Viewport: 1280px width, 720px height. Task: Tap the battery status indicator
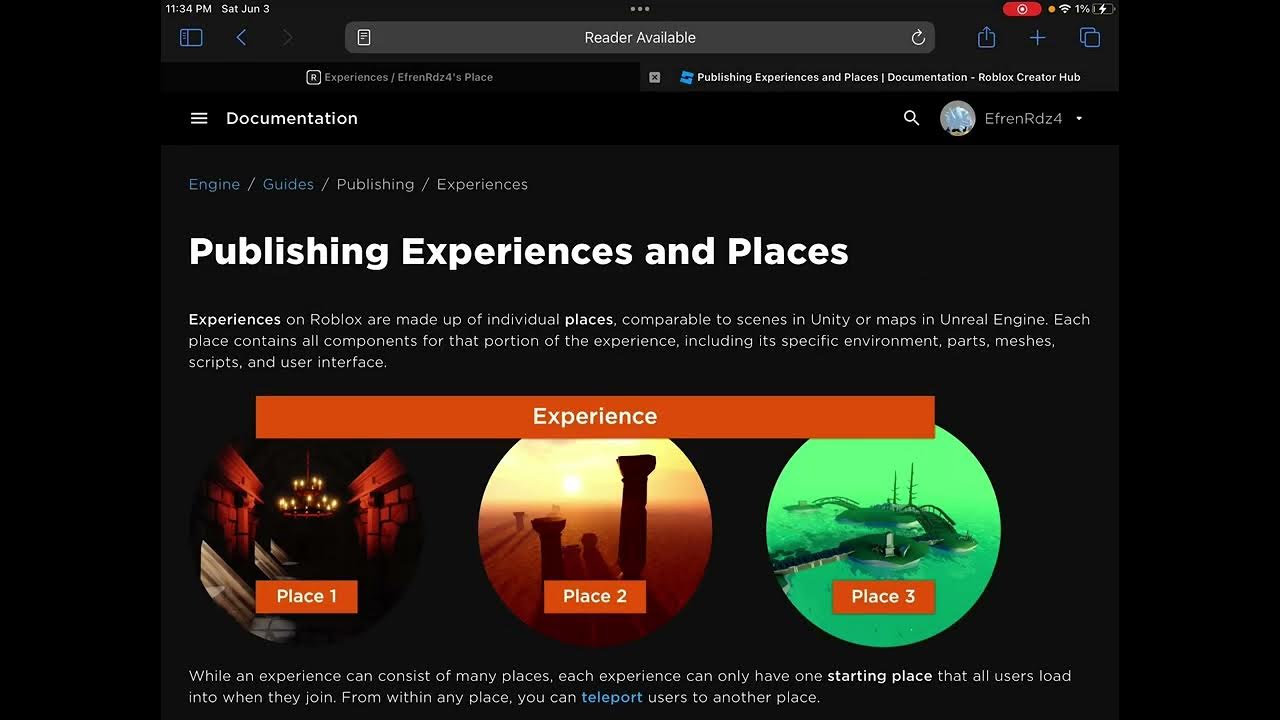[1103, 9]
